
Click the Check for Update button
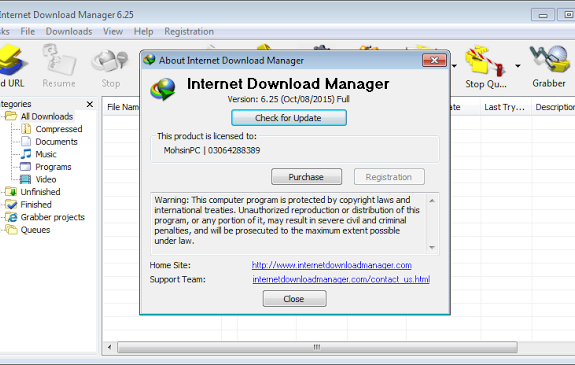pyautogui.click(x=289, y=118)
